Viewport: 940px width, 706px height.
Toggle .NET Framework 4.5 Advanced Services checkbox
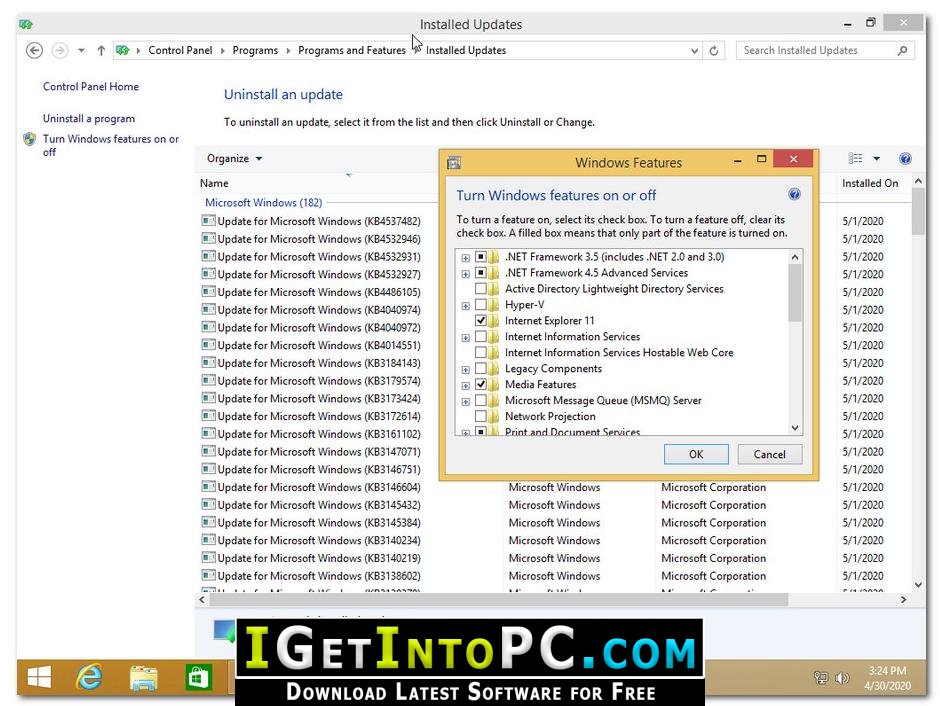(x=481, y=273)
